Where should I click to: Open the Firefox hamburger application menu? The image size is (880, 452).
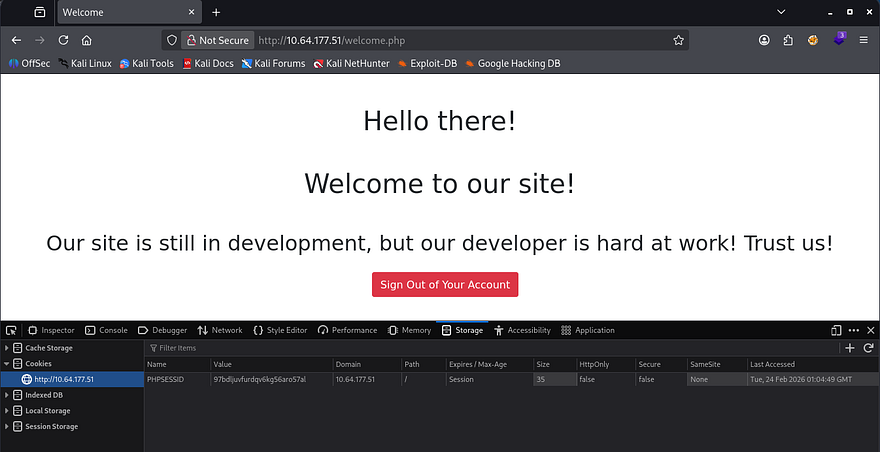863,41
